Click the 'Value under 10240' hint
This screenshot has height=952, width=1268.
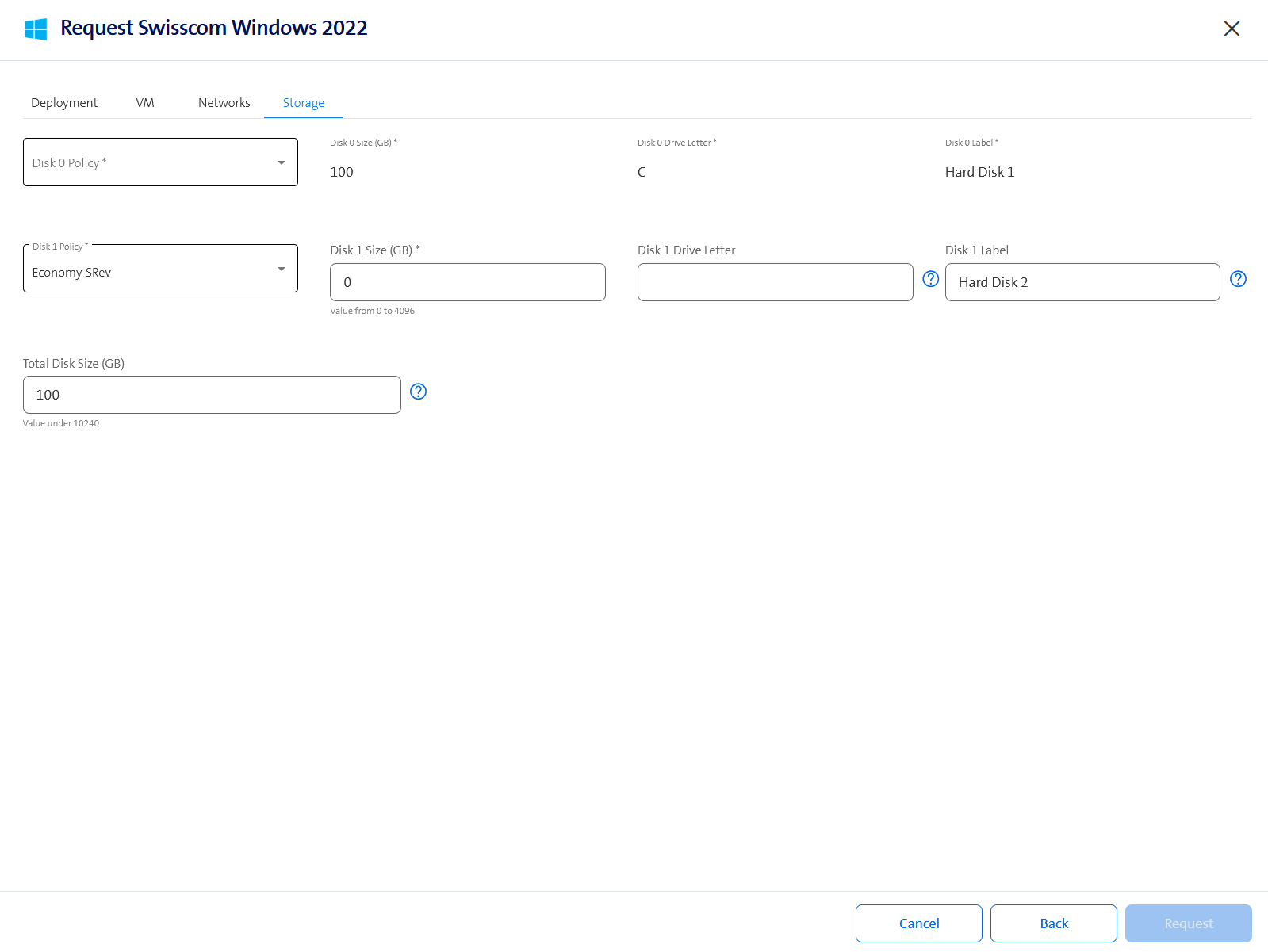pos(61,423)
